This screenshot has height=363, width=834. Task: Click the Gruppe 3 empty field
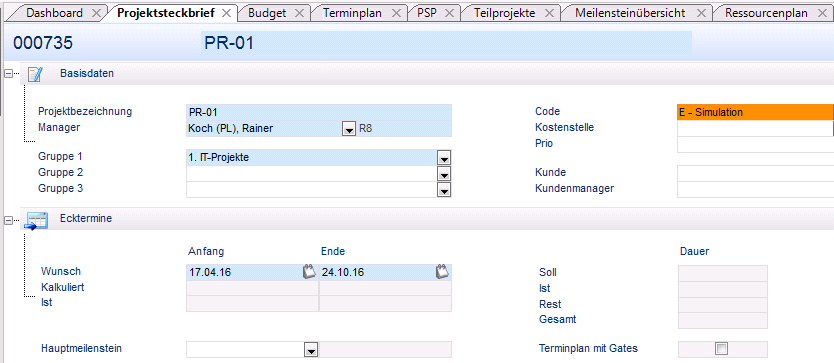coord(312,189)
